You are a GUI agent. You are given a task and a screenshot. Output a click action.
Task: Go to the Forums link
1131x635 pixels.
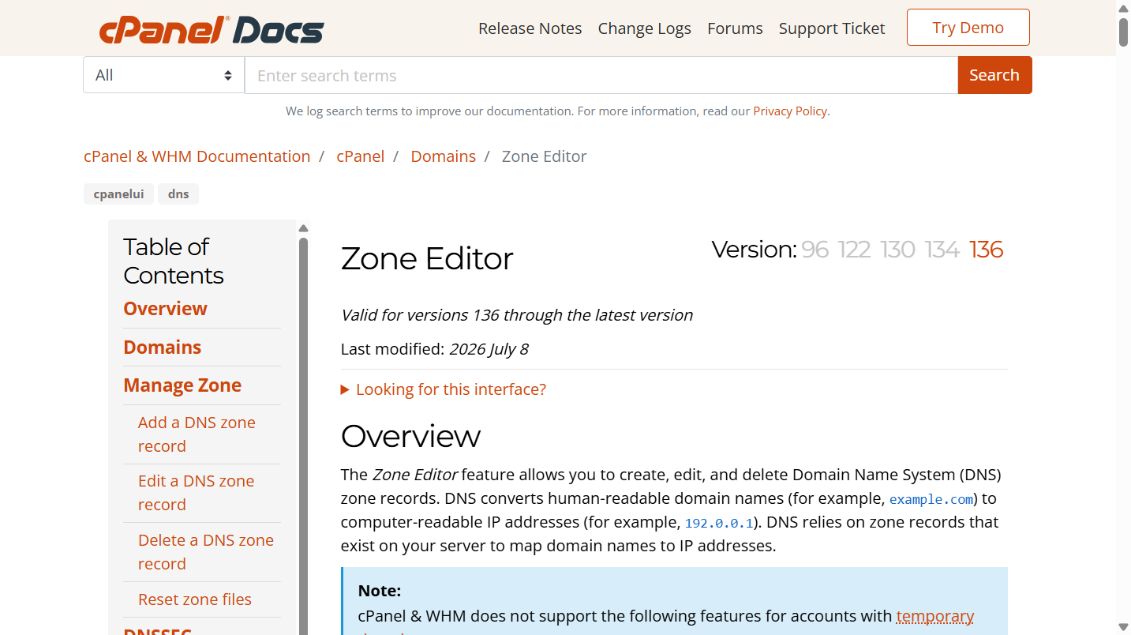734,28
